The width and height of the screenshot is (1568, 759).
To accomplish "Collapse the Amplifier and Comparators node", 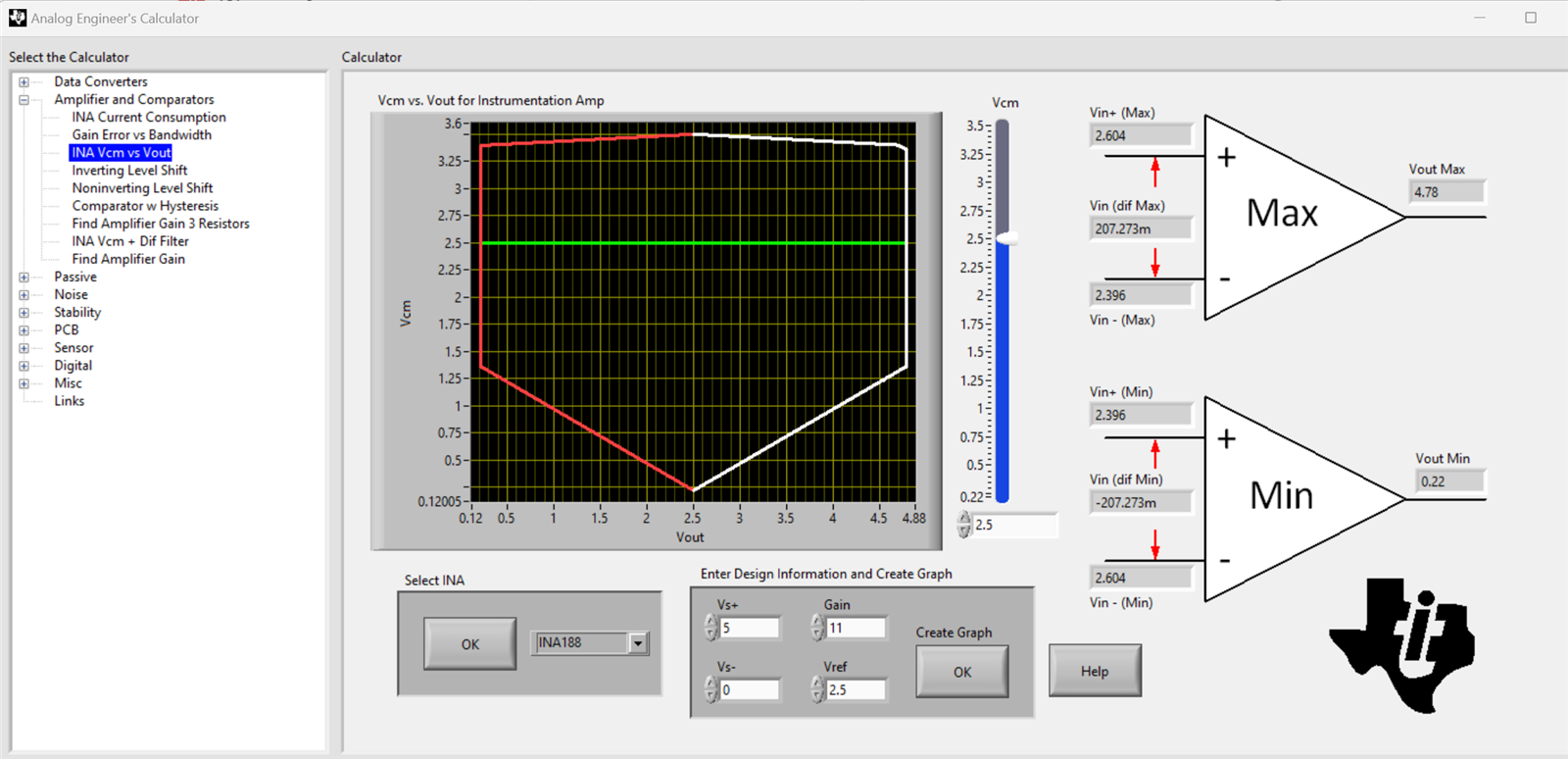I will (x=24, y=100).
